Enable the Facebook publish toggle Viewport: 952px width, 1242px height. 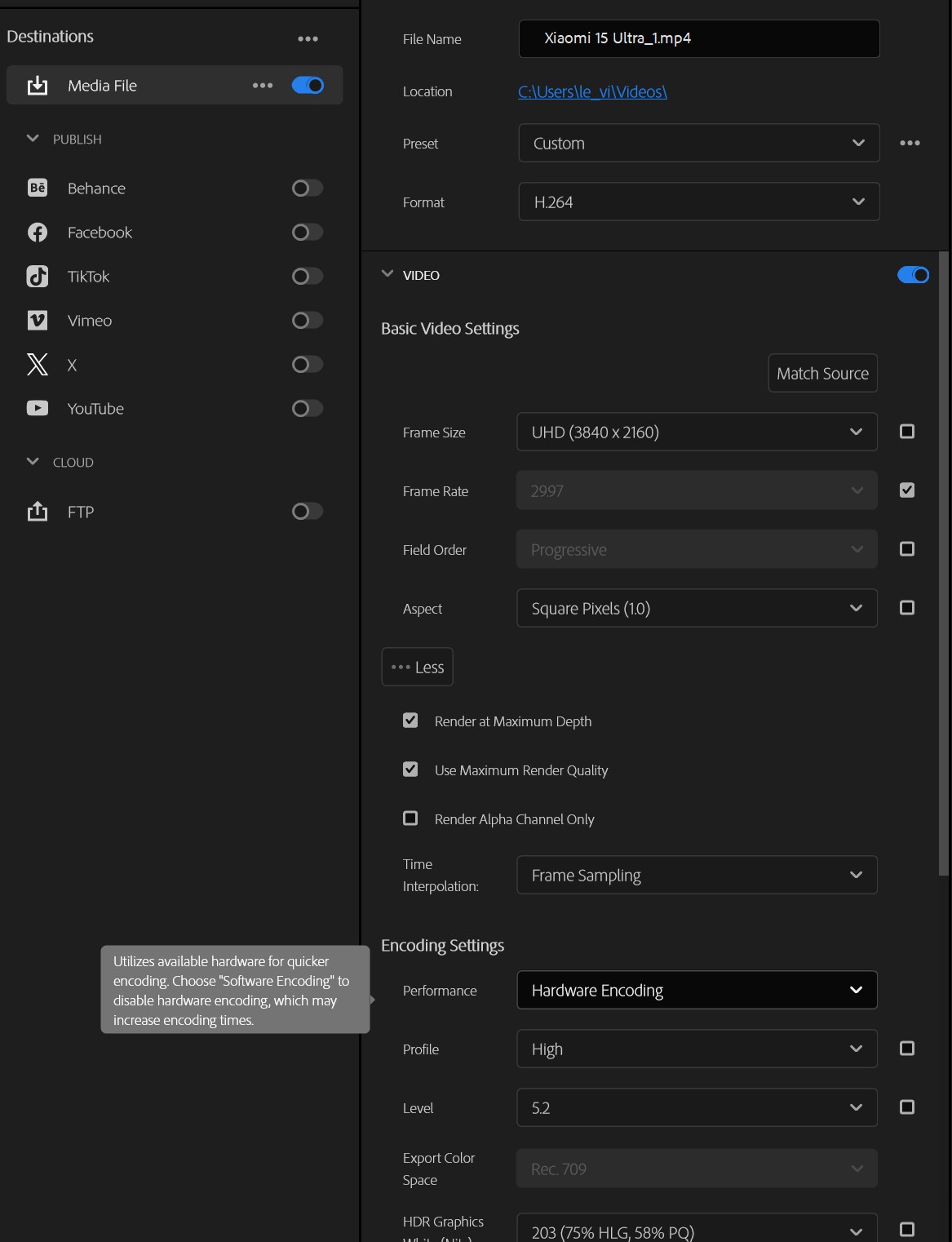[307, 232]
